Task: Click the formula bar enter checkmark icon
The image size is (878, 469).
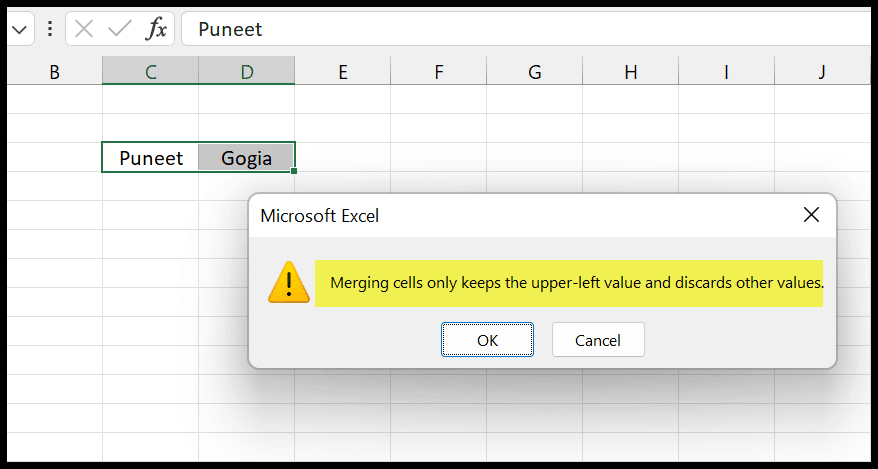Action: tap(119, 29)
